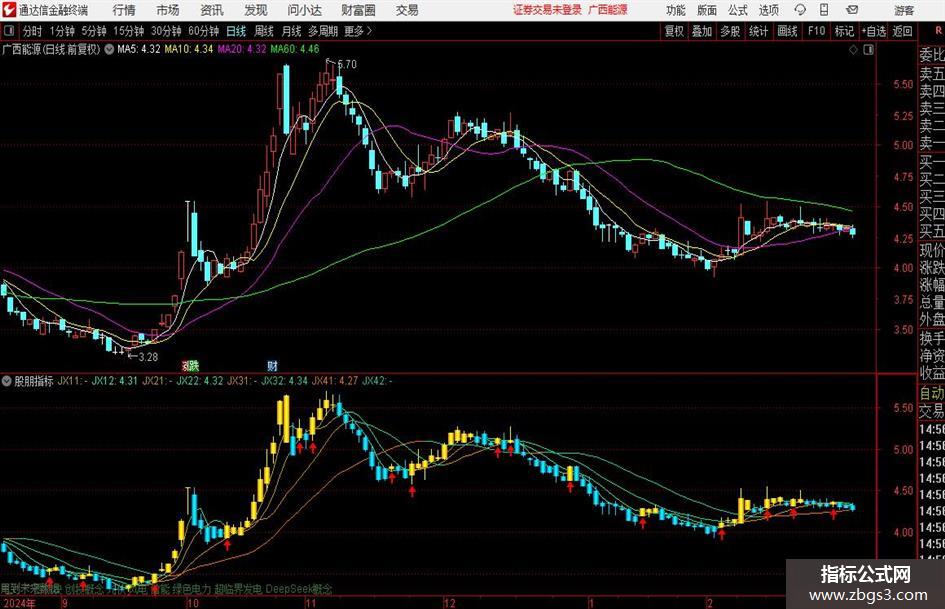Click the 游客 user label
The image size is (945, 609).
point(903,10)
